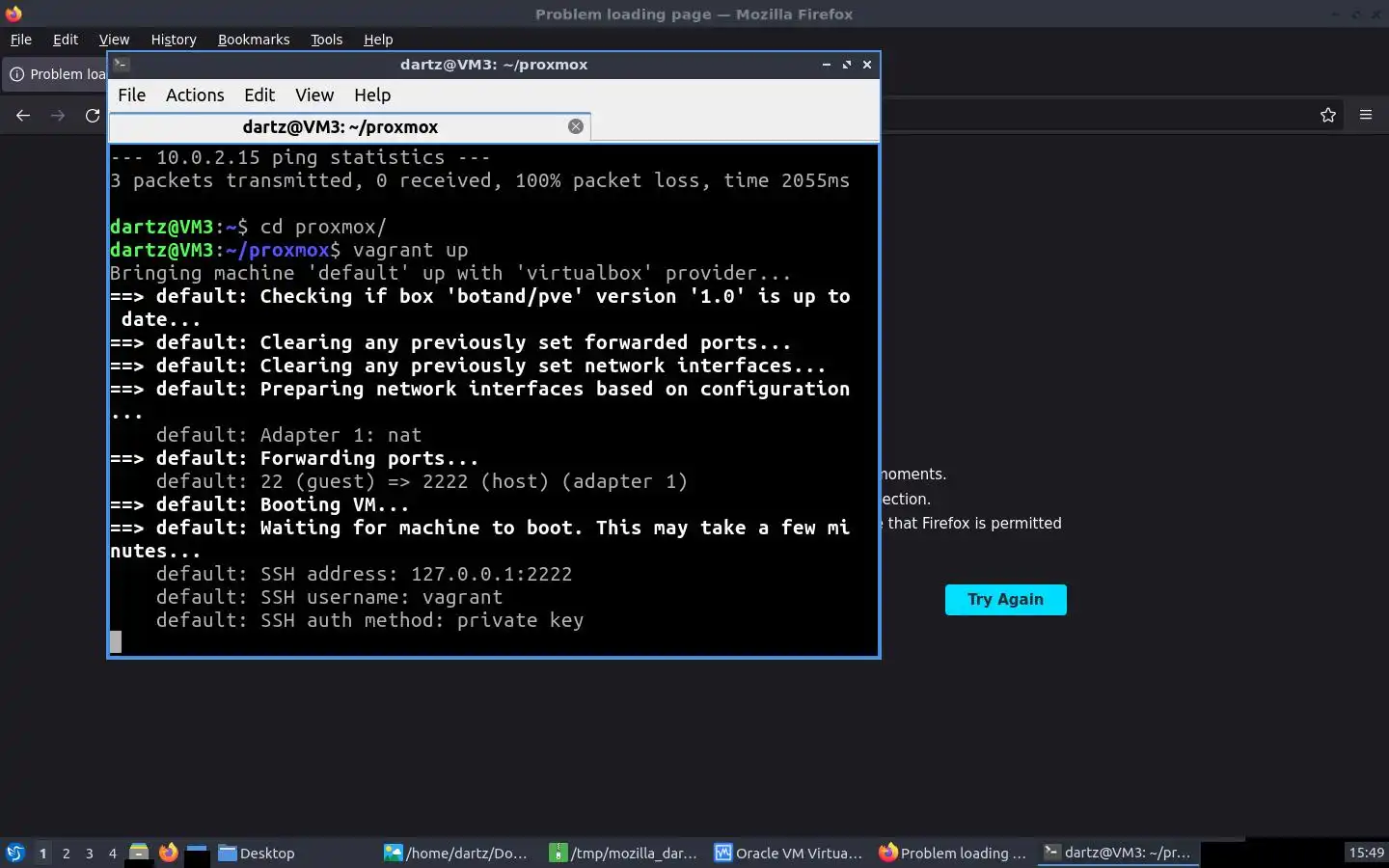Click the terminal cursor block

pos(116,642)
